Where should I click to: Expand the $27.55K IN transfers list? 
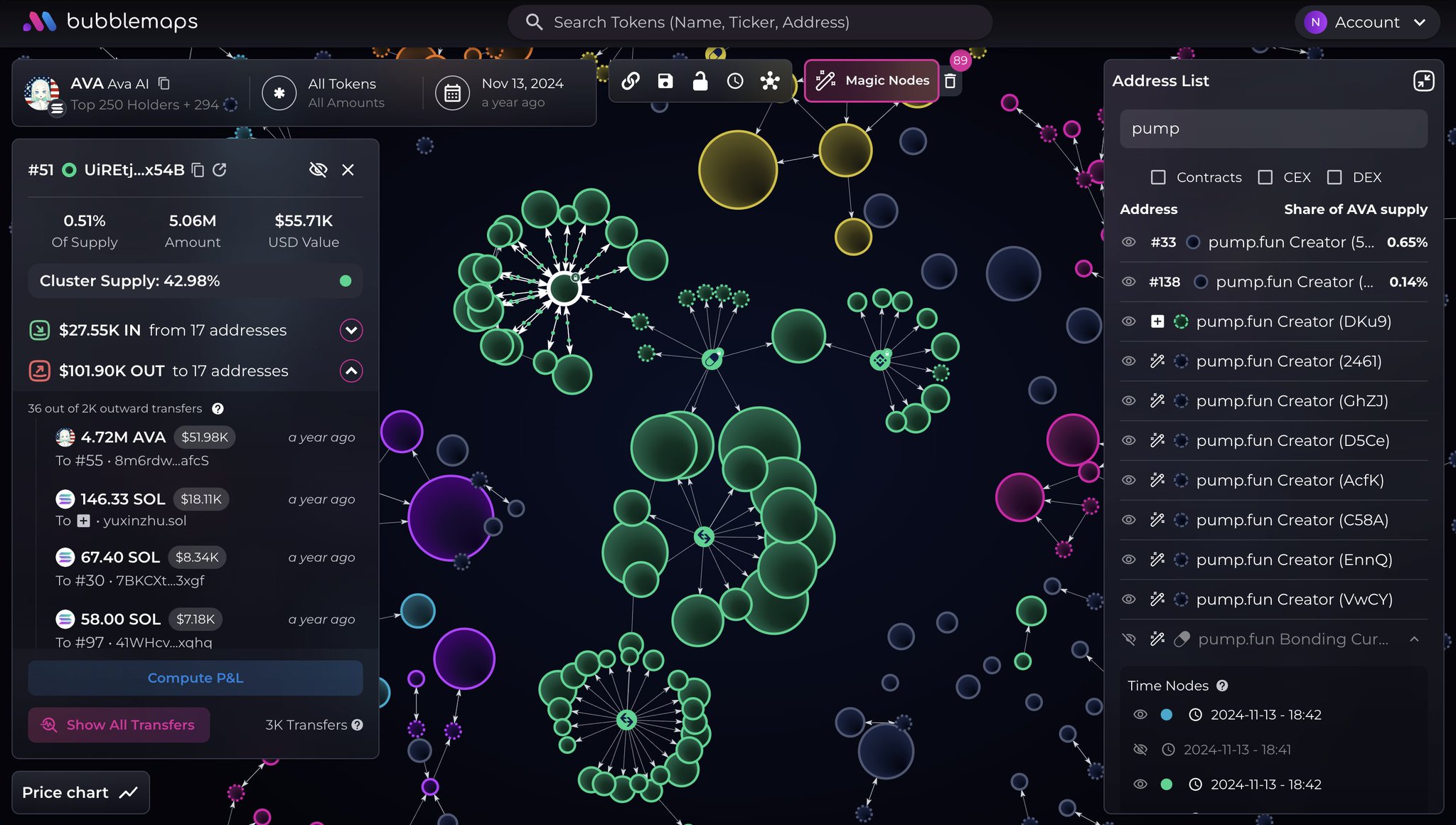pyautogui.click(x=351, y=330)
